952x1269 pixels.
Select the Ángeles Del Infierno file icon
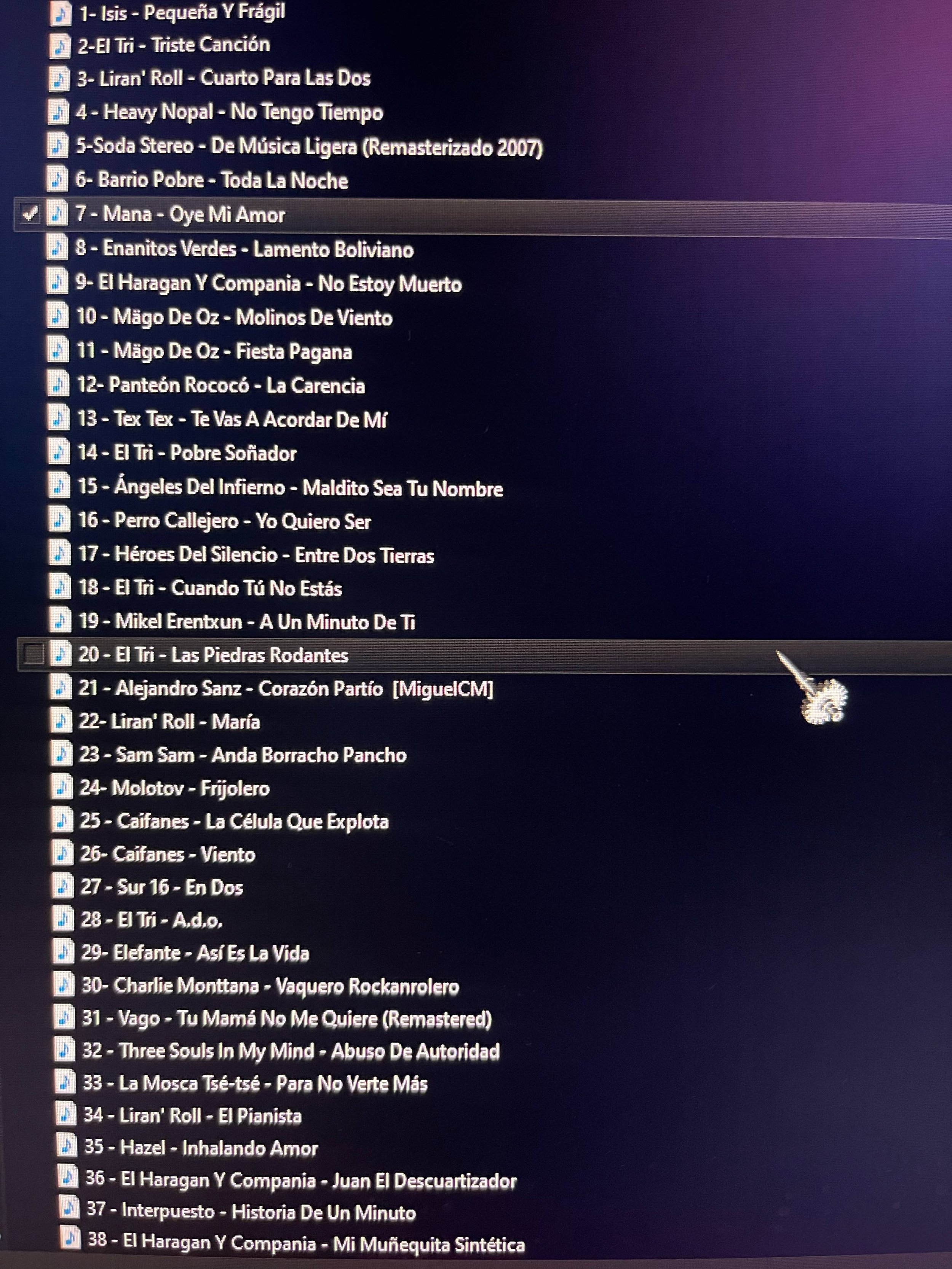[59, 486]
